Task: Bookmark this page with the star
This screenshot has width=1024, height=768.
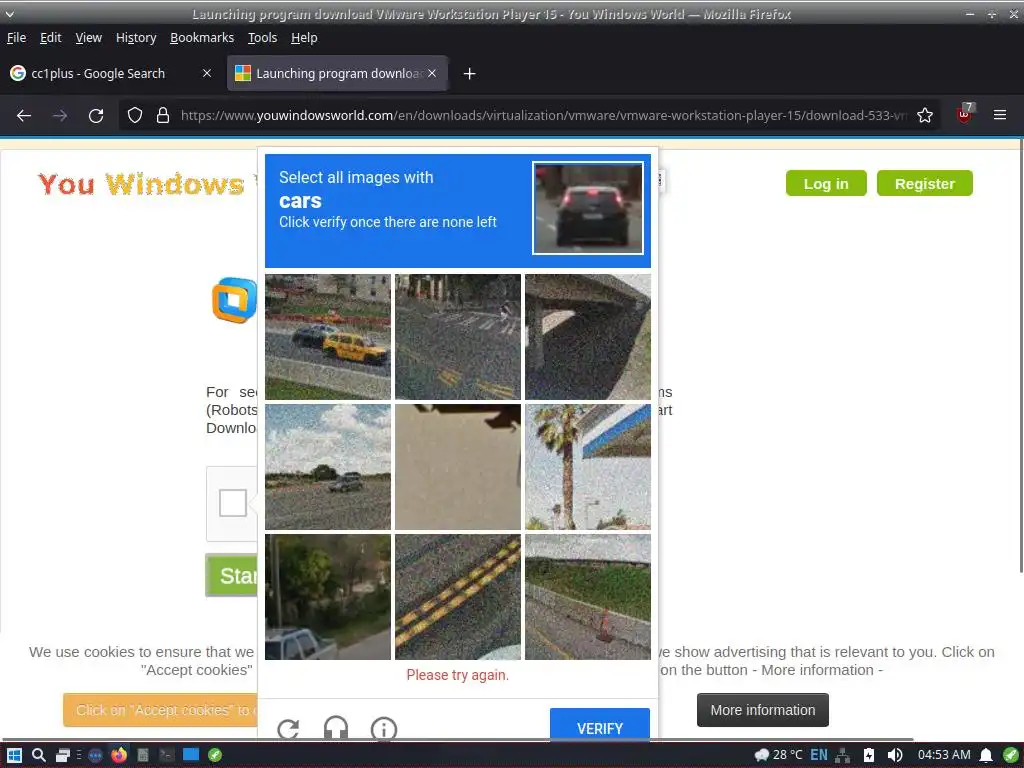Action: pos(925,116)
